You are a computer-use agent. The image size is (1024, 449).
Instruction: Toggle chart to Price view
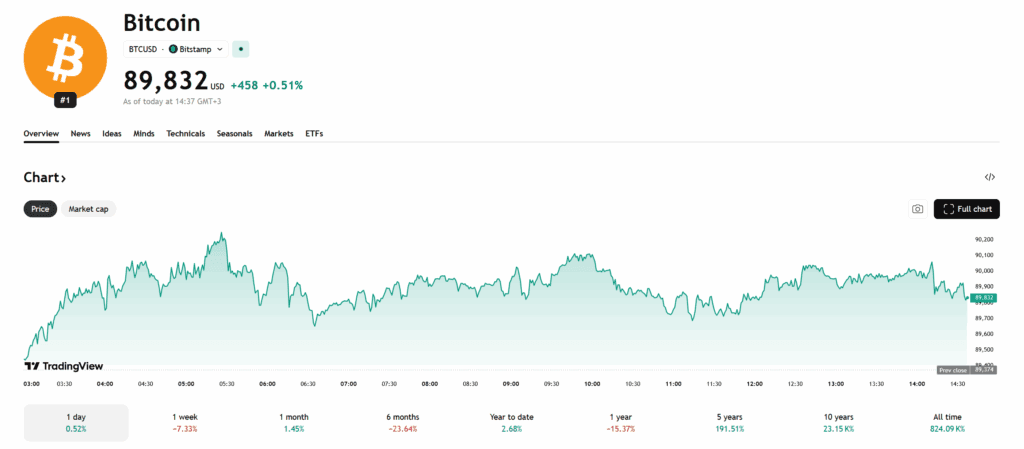40,209
